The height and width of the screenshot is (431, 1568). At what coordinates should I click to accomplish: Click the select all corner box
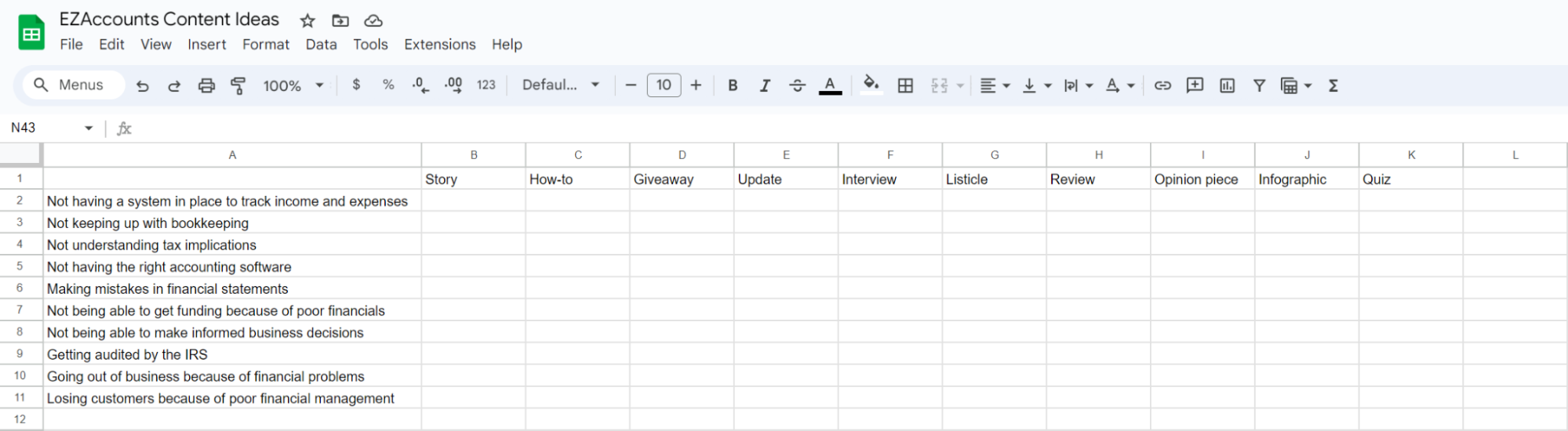pos(20,155)
